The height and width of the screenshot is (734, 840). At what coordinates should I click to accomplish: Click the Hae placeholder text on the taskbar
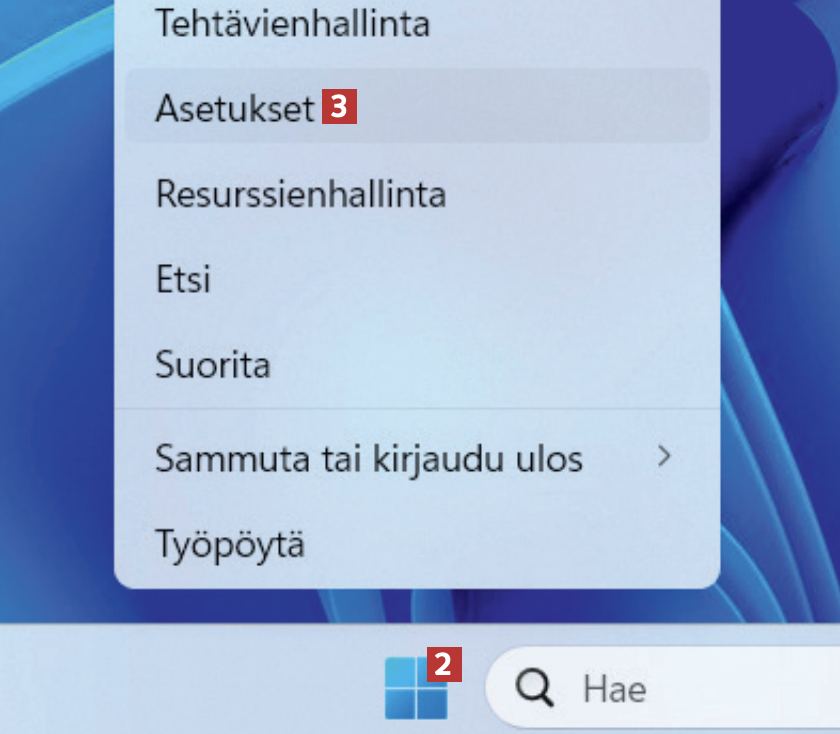click(x=614, y=689)
